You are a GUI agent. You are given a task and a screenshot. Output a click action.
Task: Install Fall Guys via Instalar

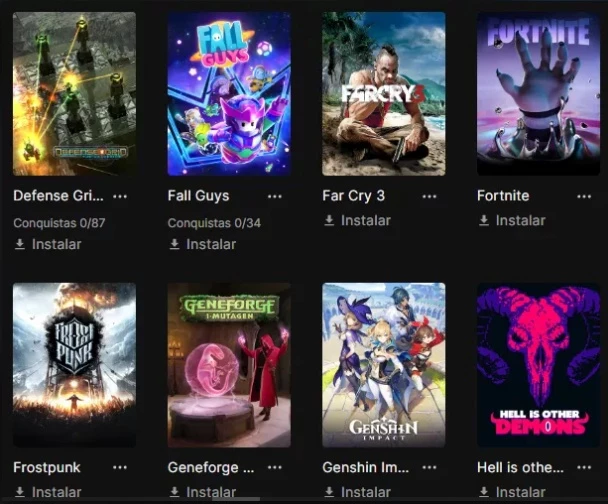(203, 244)
